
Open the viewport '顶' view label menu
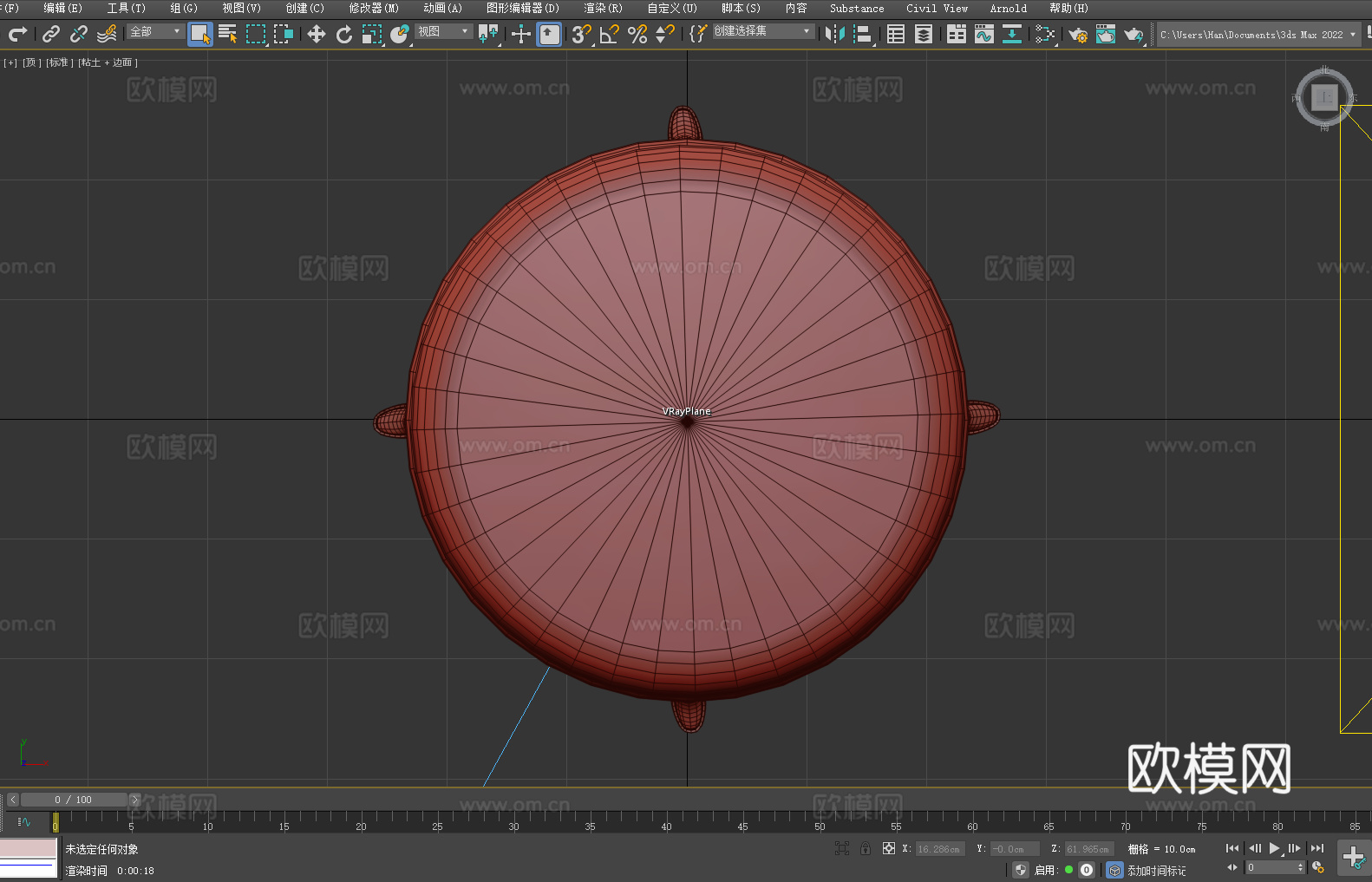[32, 62]
